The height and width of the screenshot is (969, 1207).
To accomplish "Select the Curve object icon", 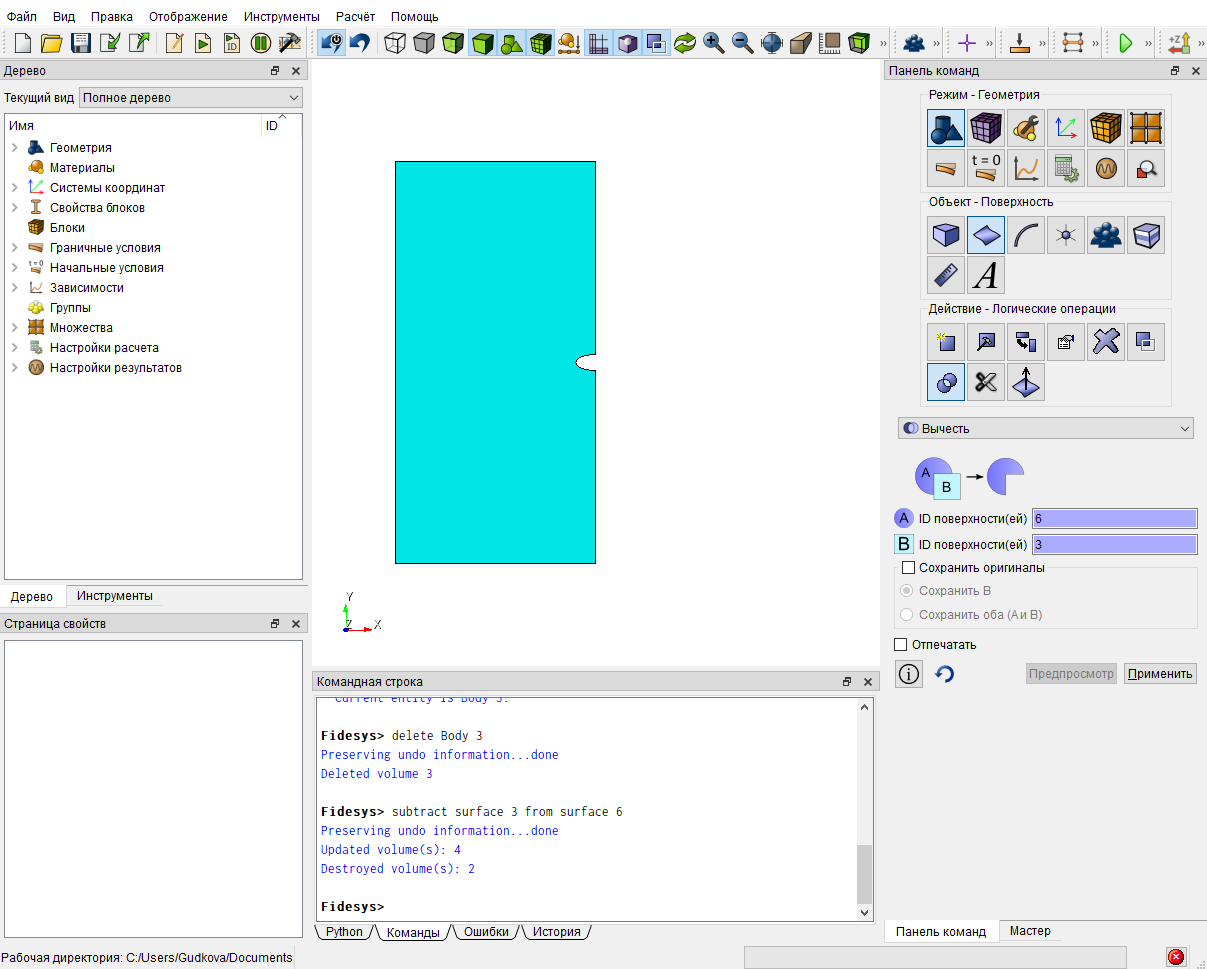I will click(x=1026, y=235).
